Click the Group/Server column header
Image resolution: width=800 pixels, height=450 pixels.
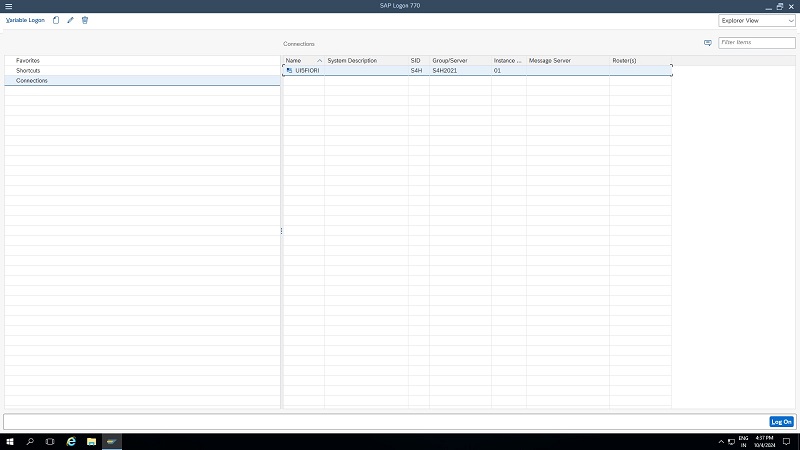click(x=460, y=60)
